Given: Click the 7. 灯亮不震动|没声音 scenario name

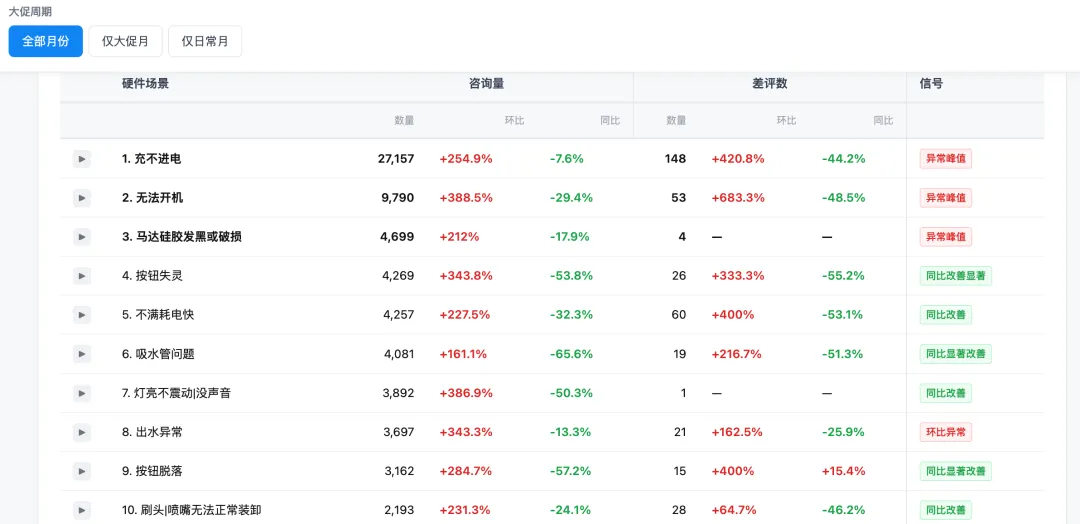Looking at the screenshot, I should tap(177, 394).
